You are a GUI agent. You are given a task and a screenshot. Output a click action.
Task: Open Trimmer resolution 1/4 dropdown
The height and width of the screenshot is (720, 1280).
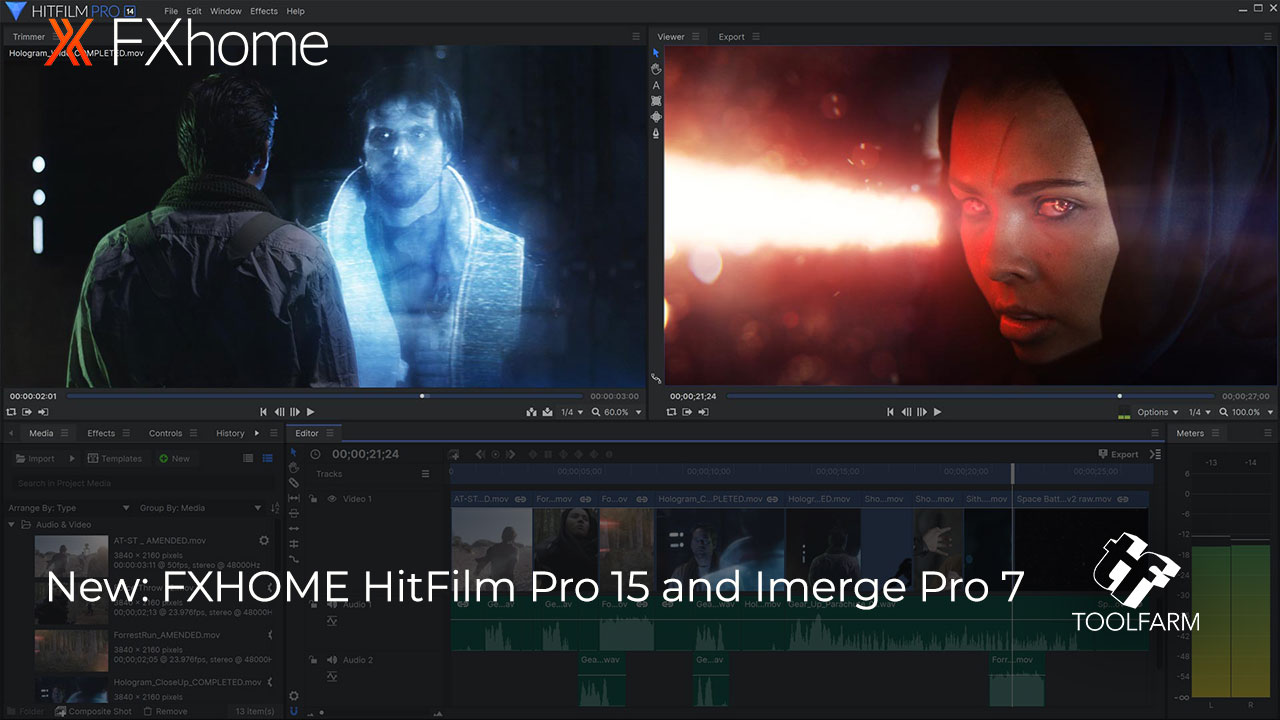(571, 412)
